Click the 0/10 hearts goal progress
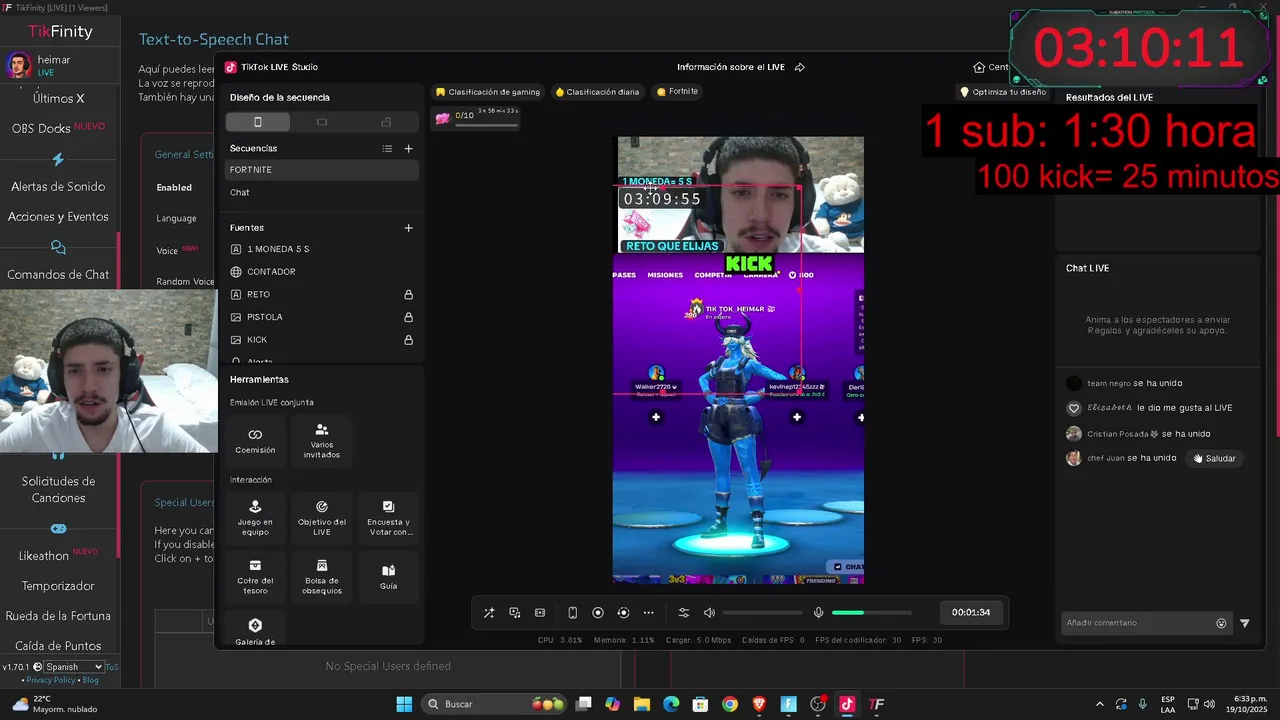 pyautogui.click(x=477, y=118)
